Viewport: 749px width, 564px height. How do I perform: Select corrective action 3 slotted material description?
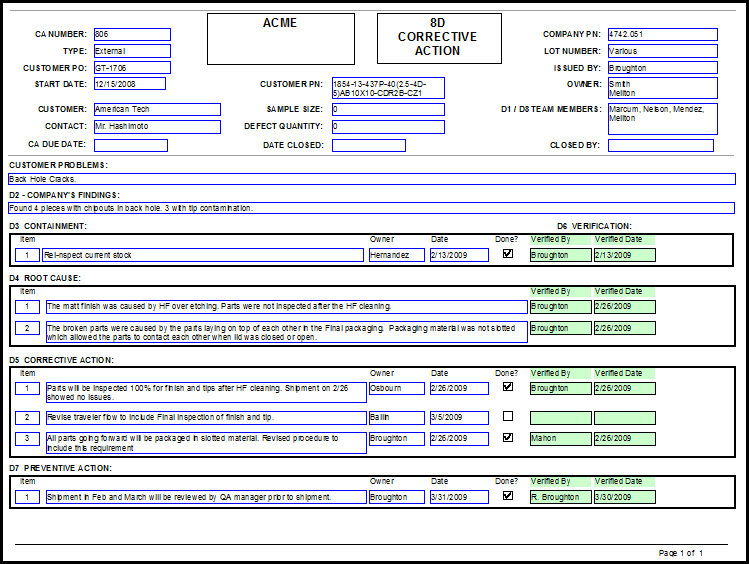(x=206, y=443)
